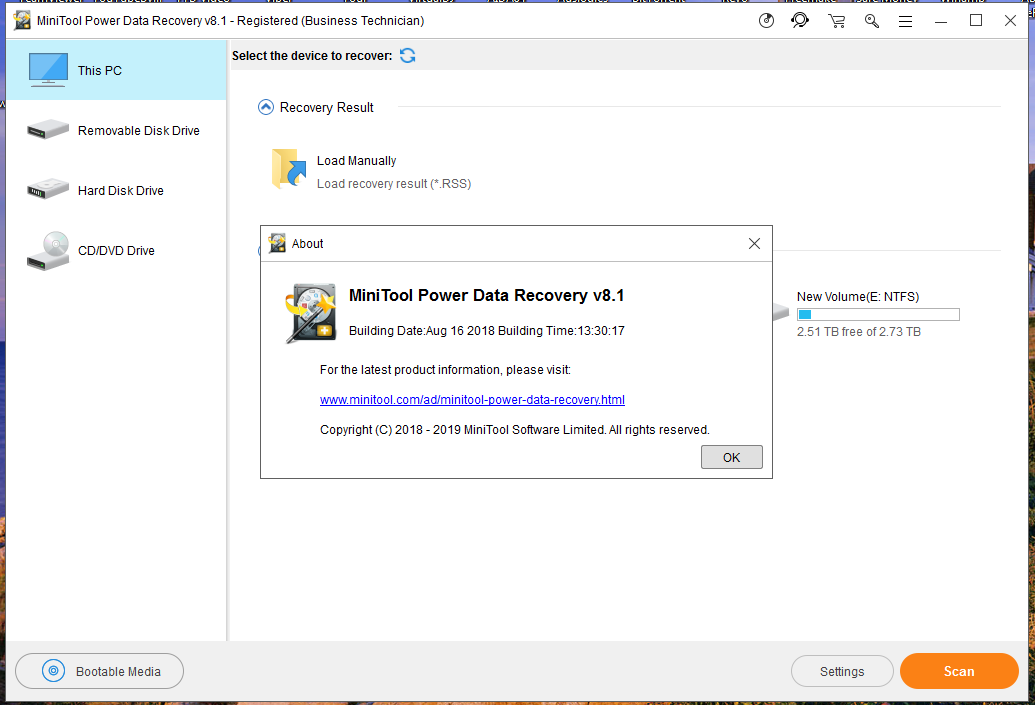Click the Bootable Media disc icon

(x=53, y=671)
